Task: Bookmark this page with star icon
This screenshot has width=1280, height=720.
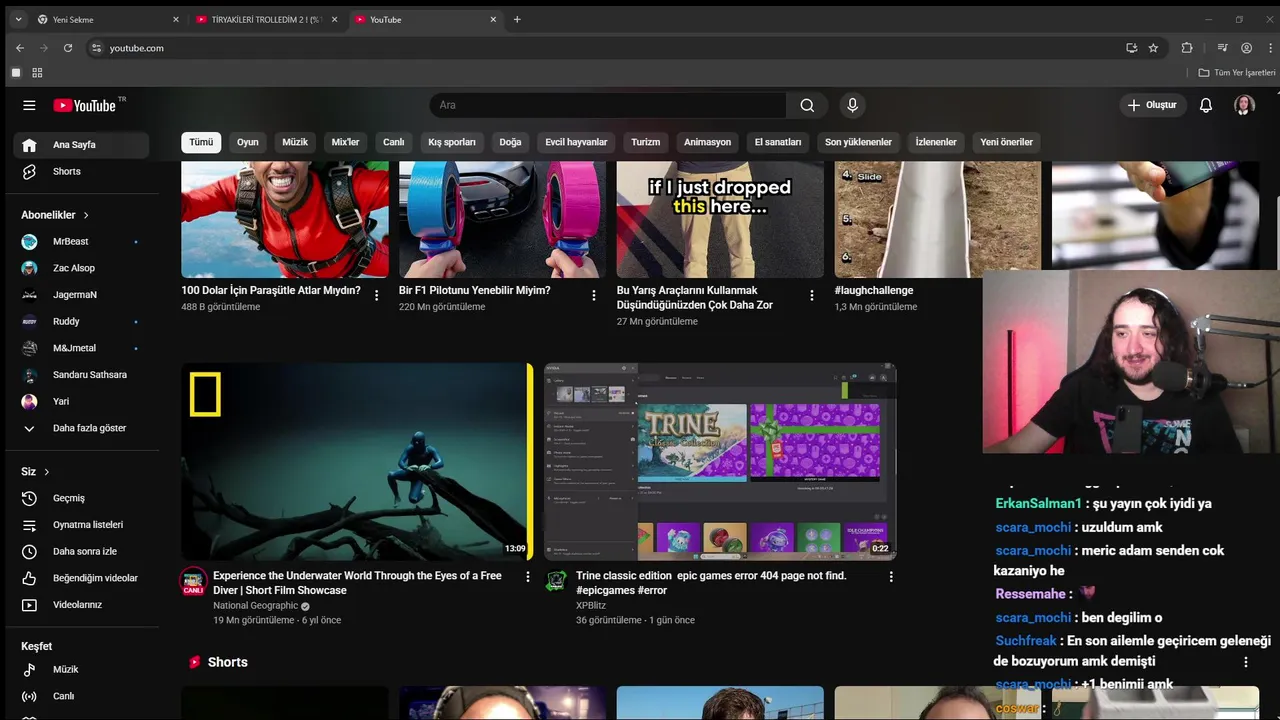Action: pyautogui.click(x=1153, y=48)
